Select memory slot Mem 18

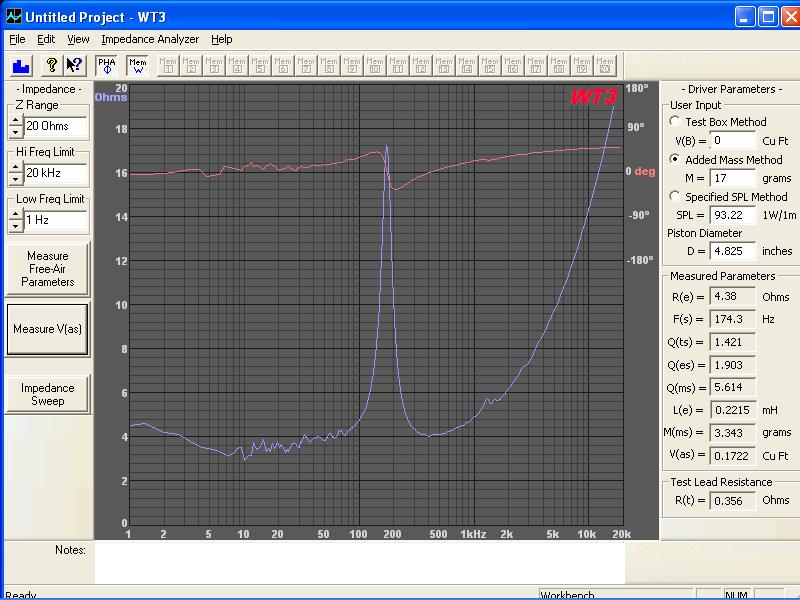[x=559, y=66]
